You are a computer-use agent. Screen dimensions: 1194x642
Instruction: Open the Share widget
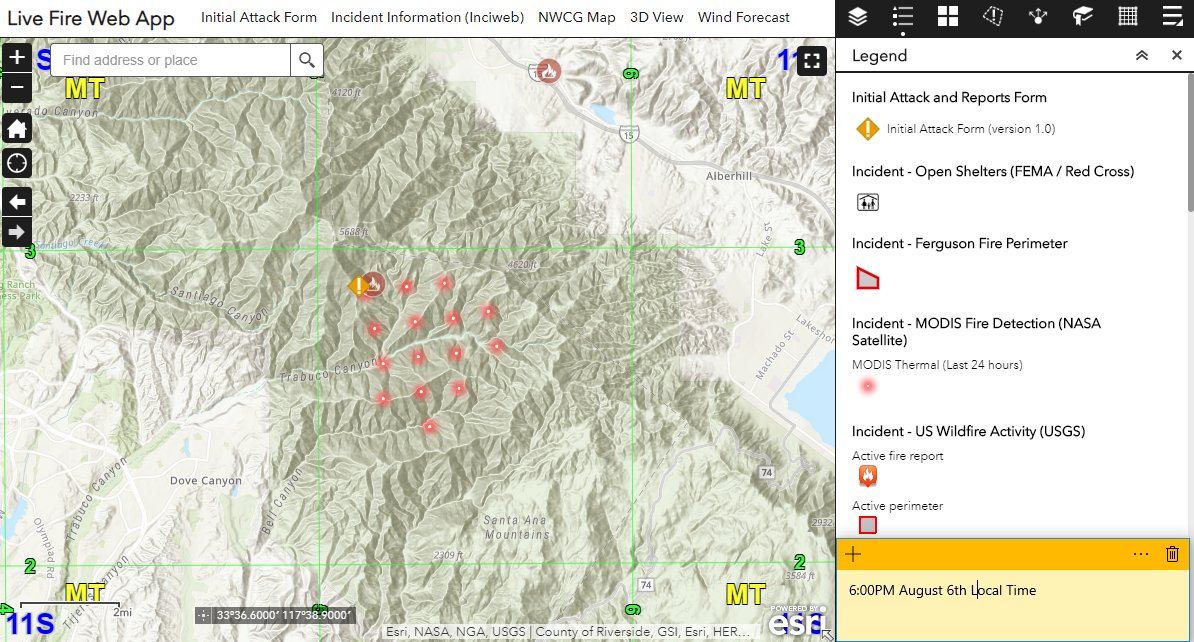pos(1037,17)
